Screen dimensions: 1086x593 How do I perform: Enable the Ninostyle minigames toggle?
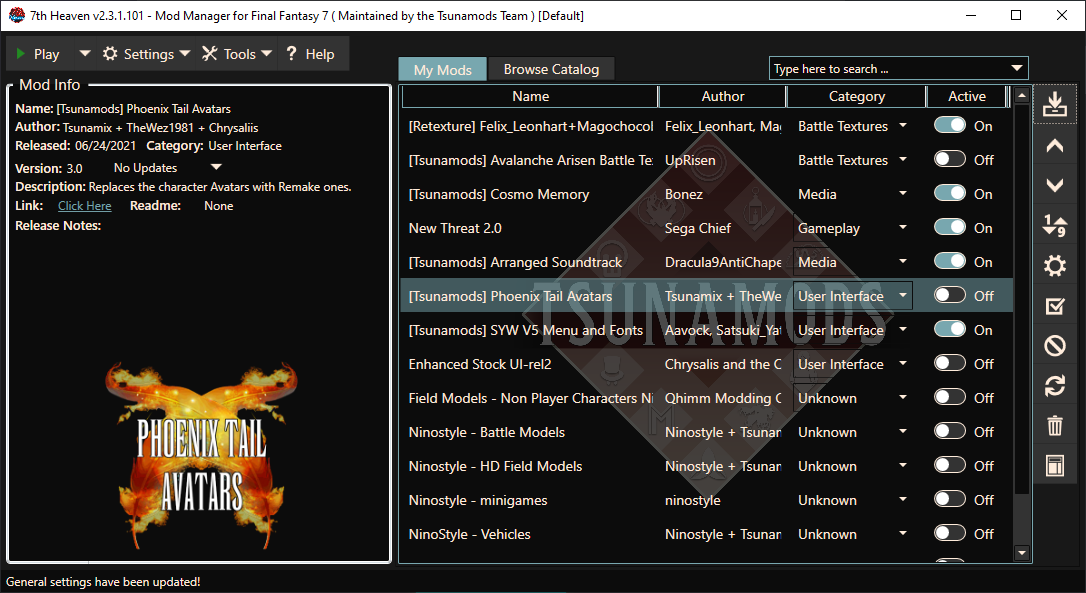click(950, 499)
